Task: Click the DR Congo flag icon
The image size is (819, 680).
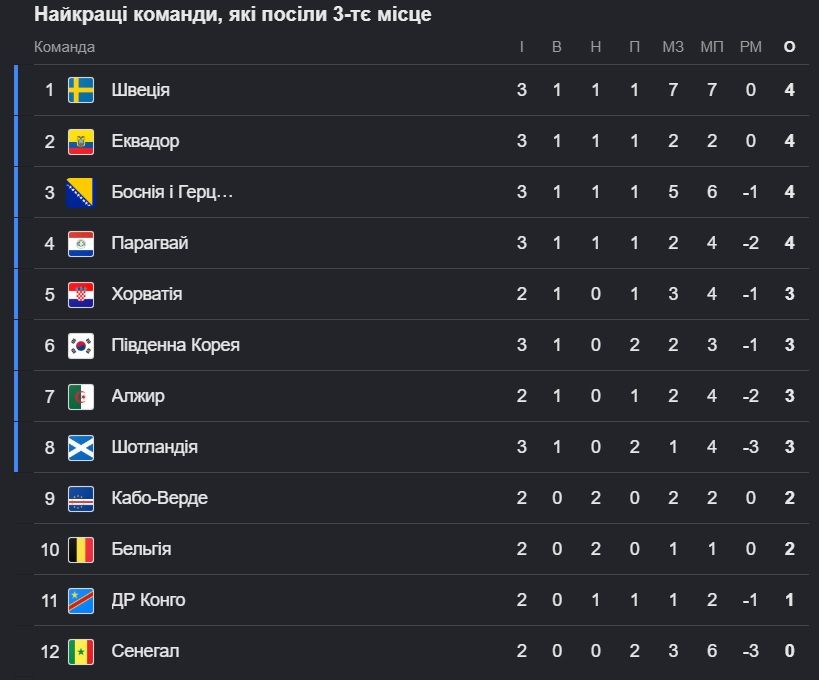Action: (81, 600)
